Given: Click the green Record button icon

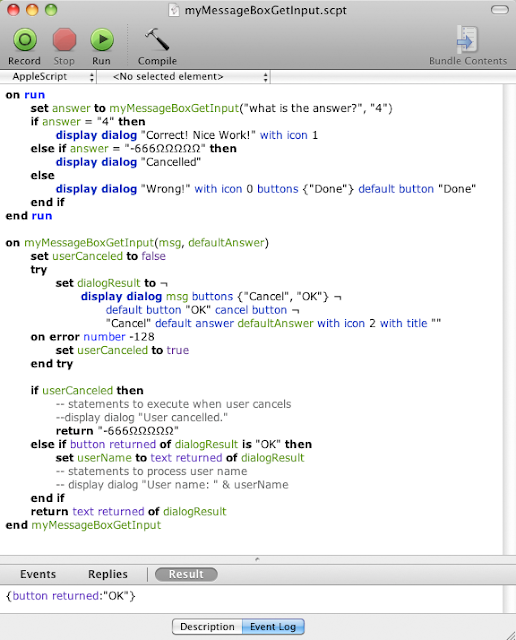Looking at the screenshot, I should pyautogui.click(x=25, y=40).
